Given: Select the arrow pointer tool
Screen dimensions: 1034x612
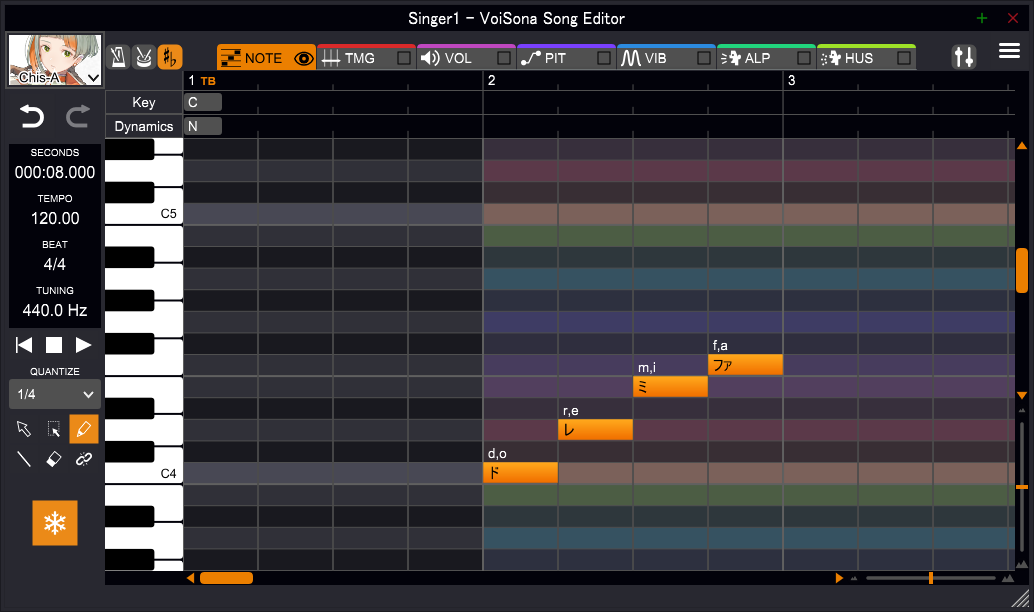Looking at the screenshot, I should pyautogui.click(x=24, y=429).
